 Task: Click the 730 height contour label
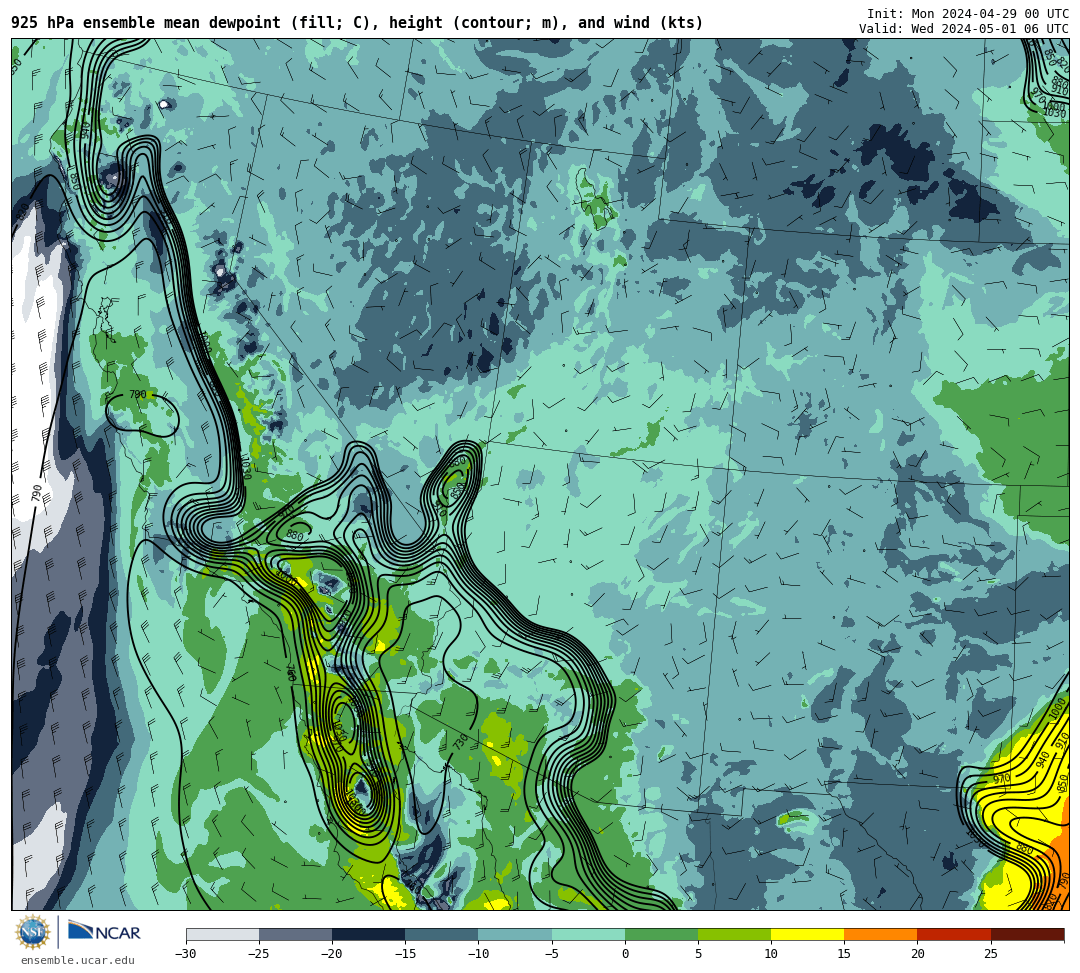(461, 742)
